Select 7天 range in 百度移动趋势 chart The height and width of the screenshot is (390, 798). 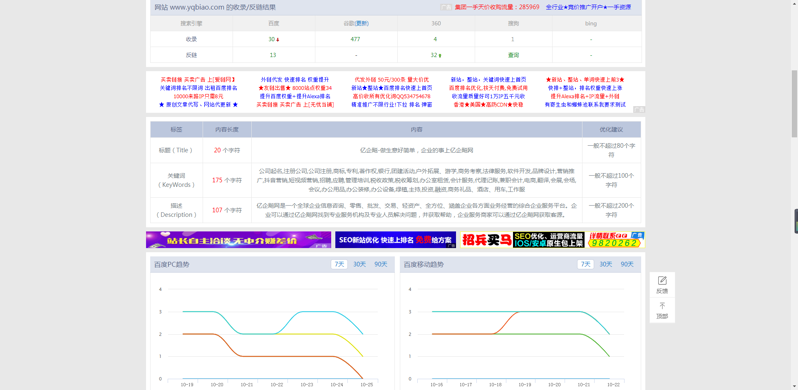(x=585, y=264)
